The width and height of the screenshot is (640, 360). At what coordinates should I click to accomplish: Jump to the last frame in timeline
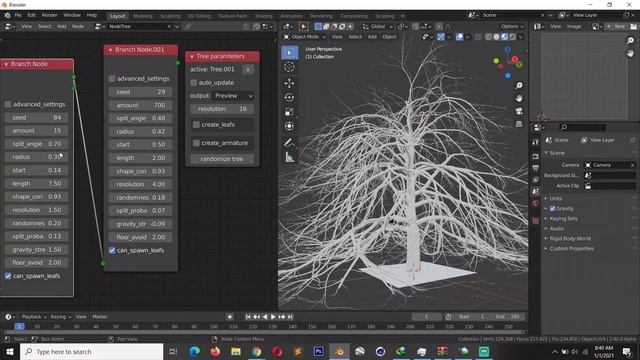tap(290, 317)
